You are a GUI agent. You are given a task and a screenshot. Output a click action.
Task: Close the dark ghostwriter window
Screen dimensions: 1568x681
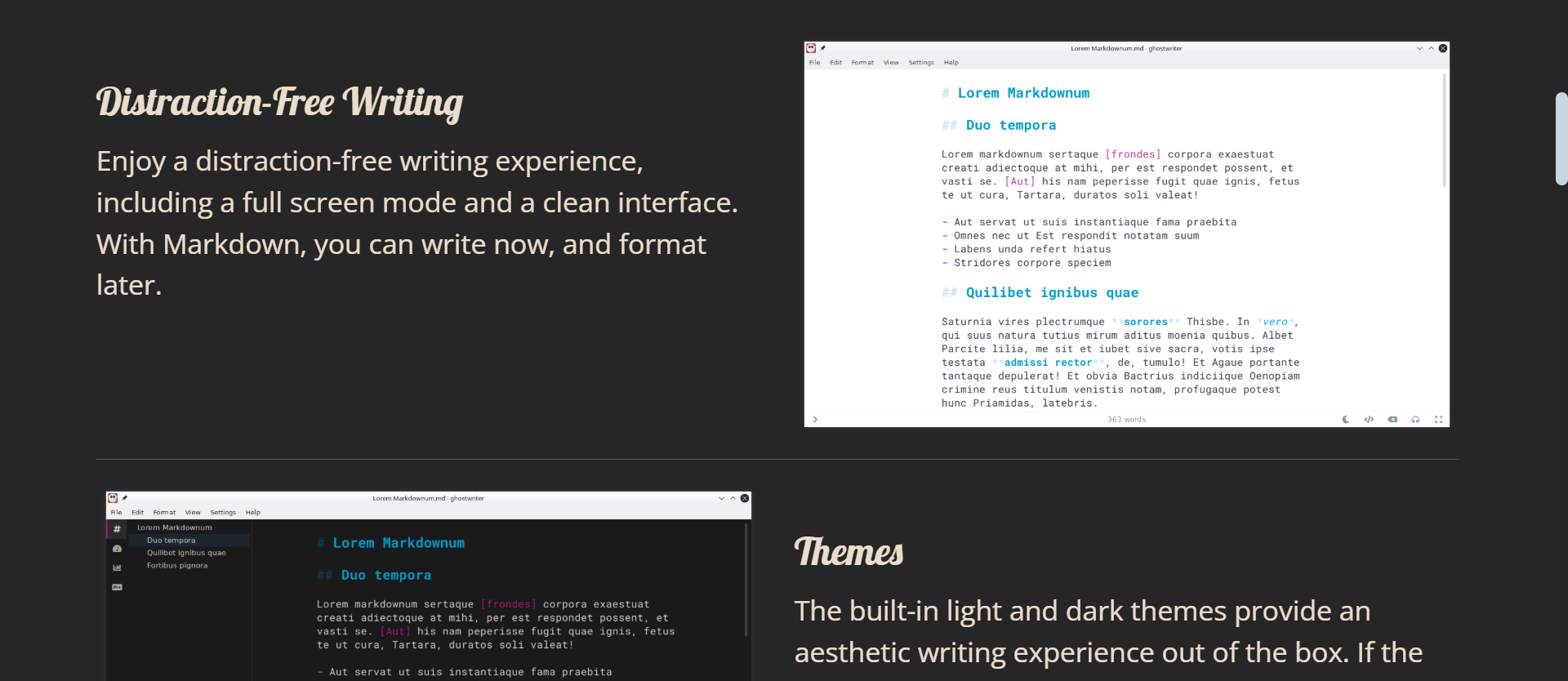[x=745, y=498]
